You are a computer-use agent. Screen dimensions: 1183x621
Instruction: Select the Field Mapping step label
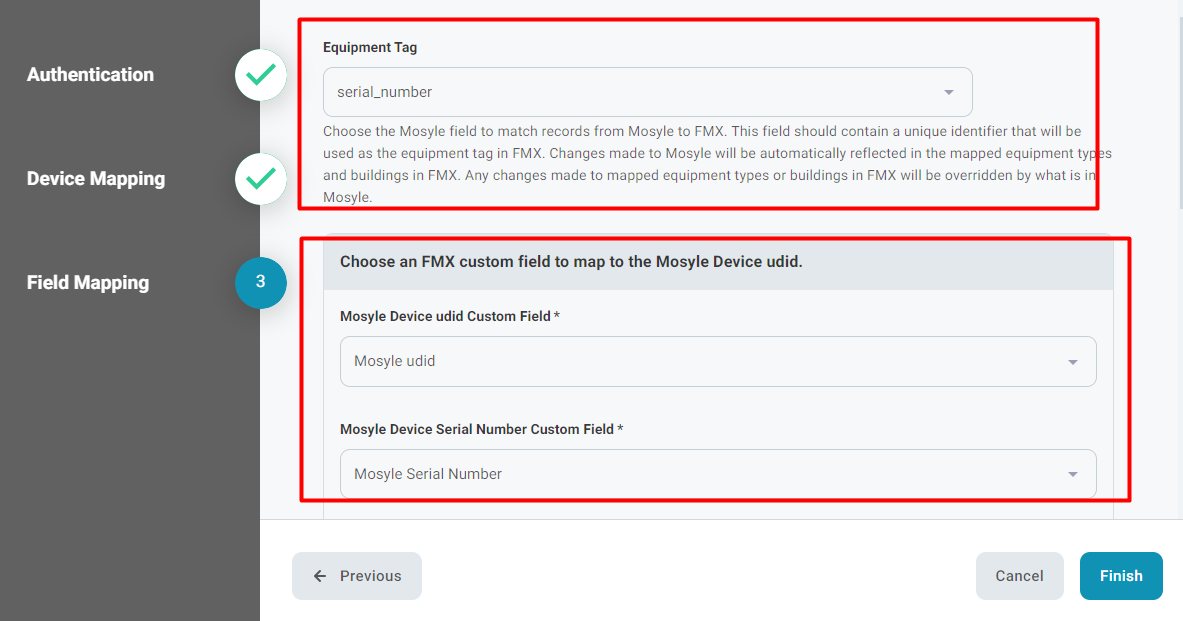point(88,283)
